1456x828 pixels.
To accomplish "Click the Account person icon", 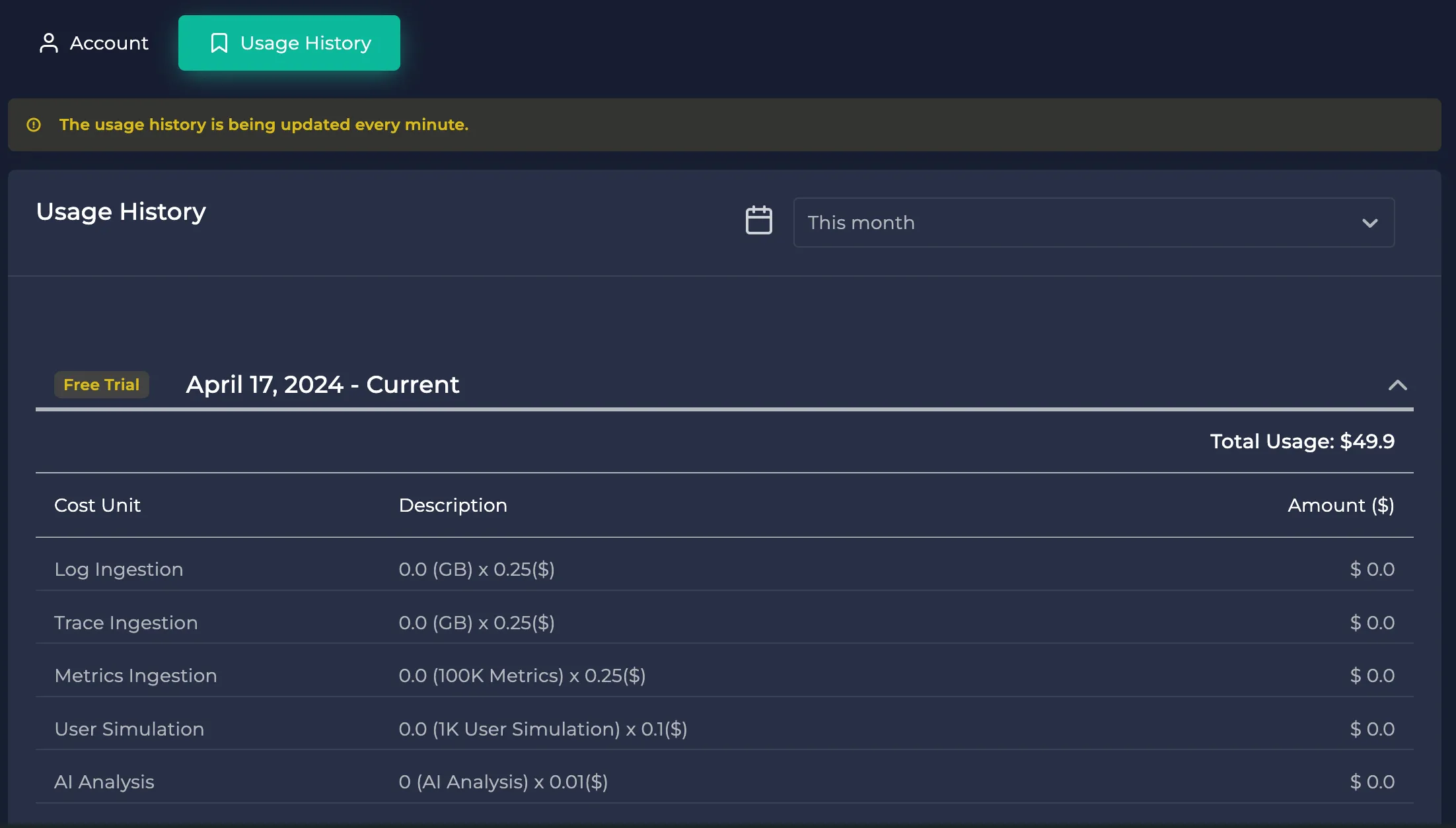I will [48, 42].
